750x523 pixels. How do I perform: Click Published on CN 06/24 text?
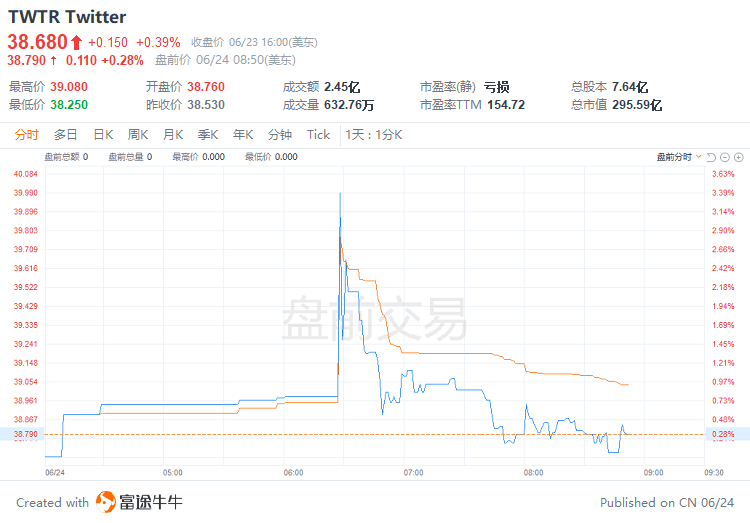tap(667, 502)
